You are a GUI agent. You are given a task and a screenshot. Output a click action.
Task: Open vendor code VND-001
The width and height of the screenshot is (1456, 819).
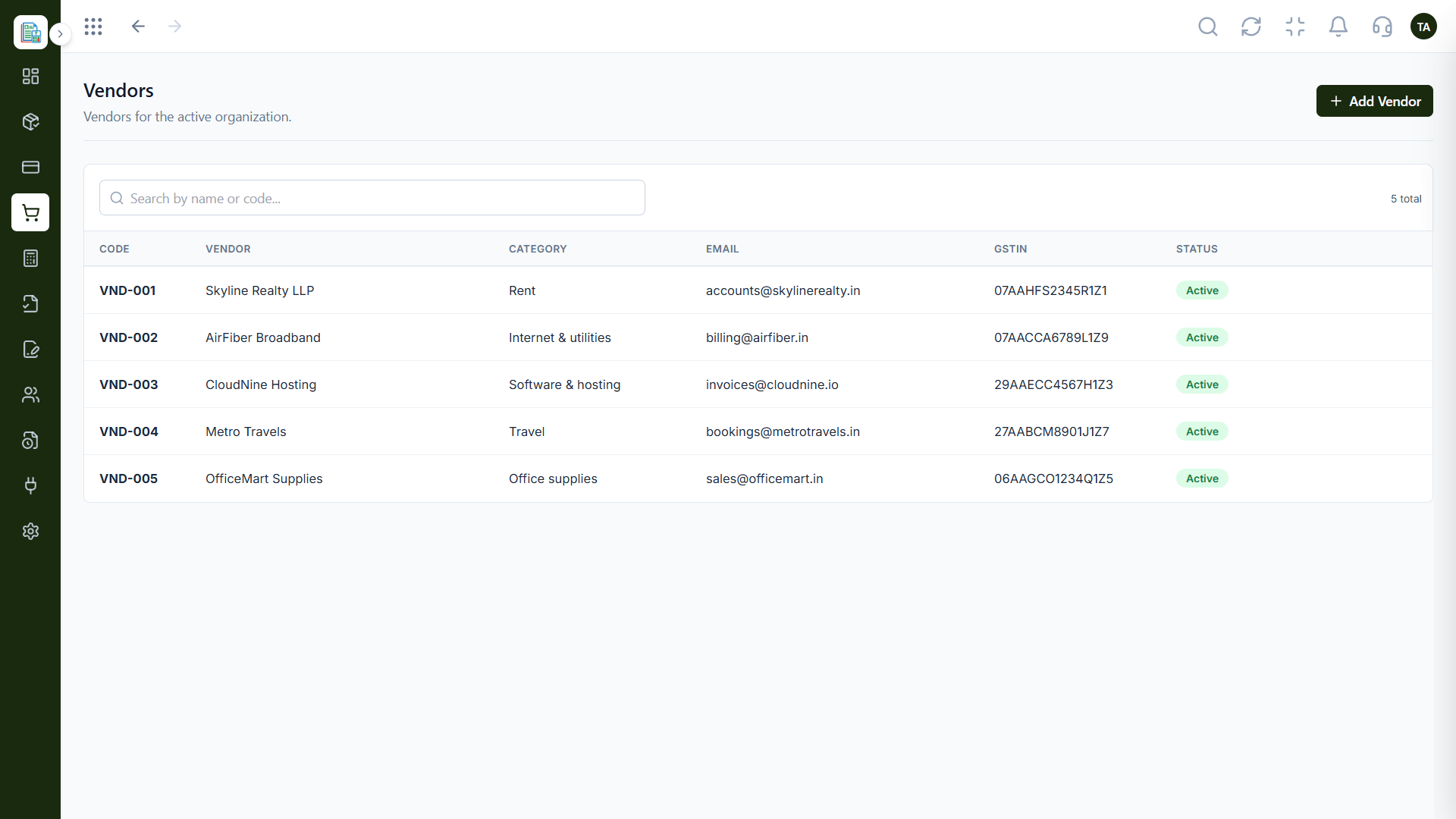pyautogui.click(x=127, y=290)
